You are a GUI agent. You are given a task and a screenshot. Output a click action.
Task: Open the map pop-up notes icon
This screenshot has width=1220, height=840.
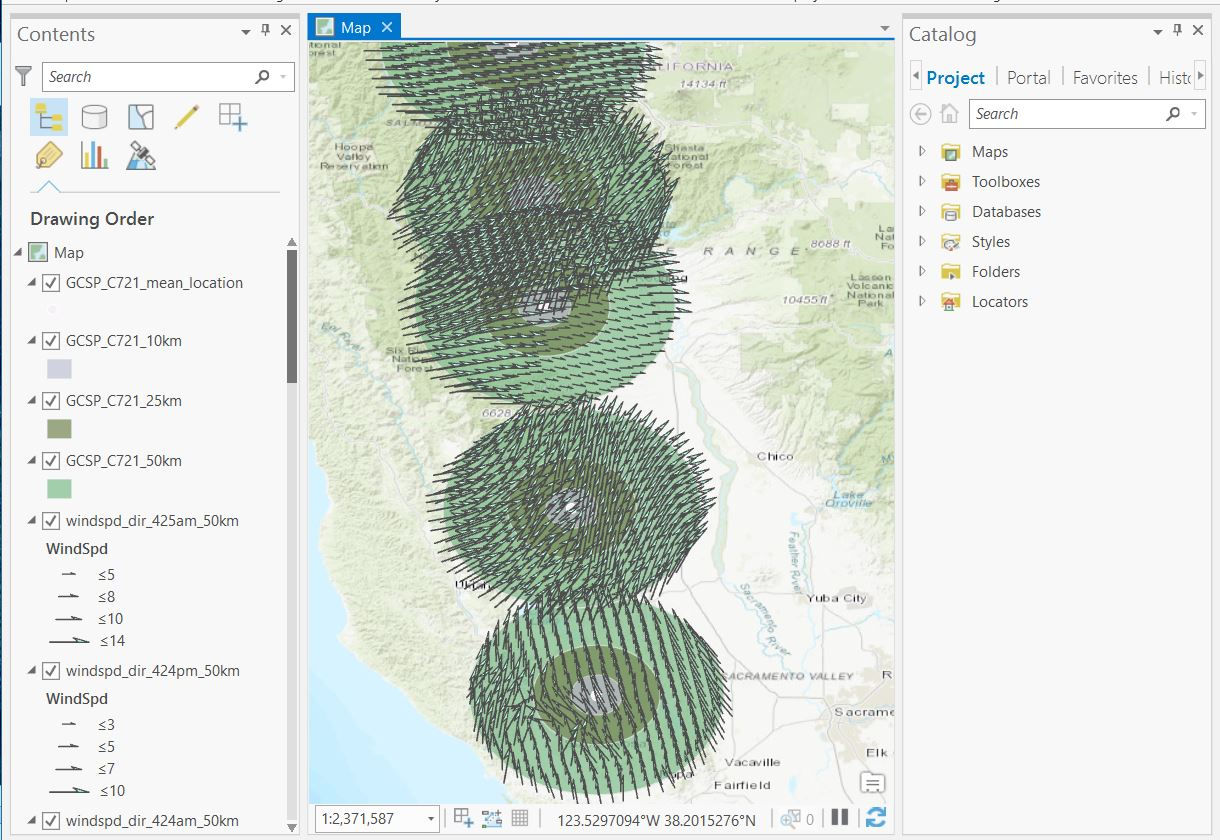(873, 783)
